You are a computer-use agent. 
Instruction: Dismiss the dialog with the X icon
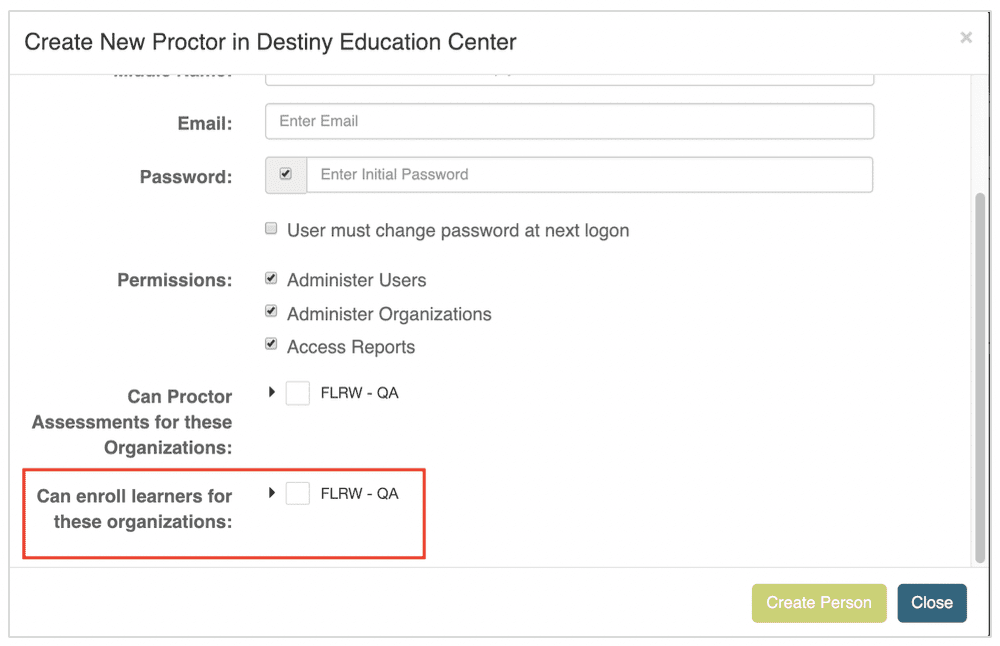[965, 38]
